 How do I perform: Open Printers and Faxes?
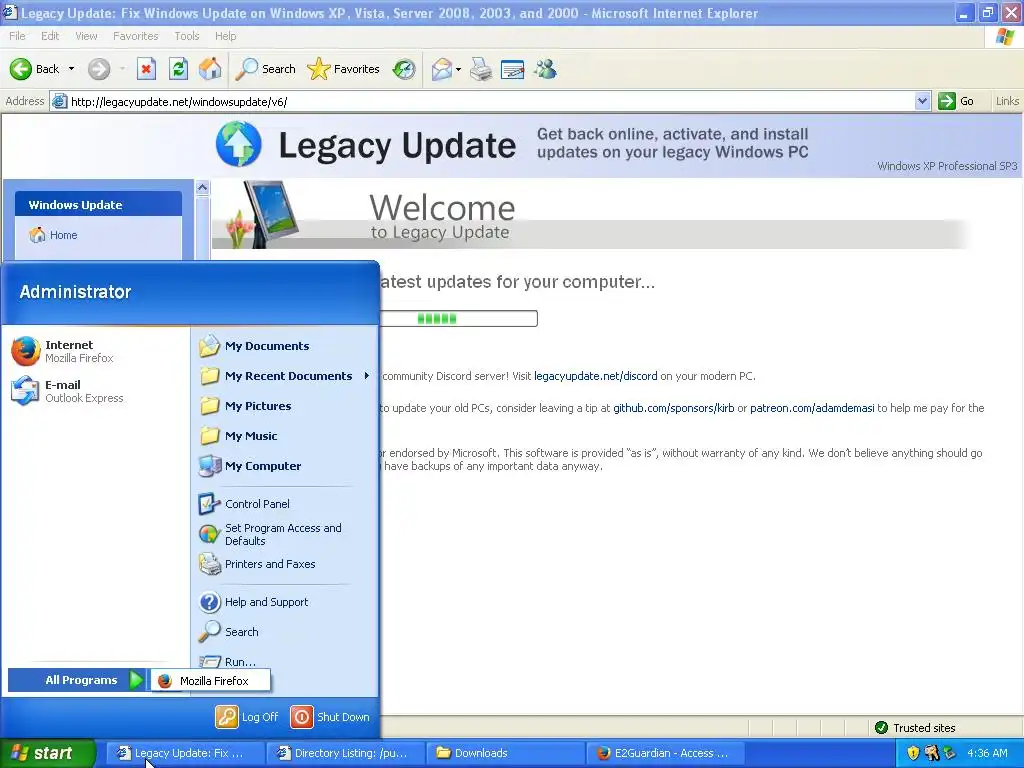click(285, 564)
